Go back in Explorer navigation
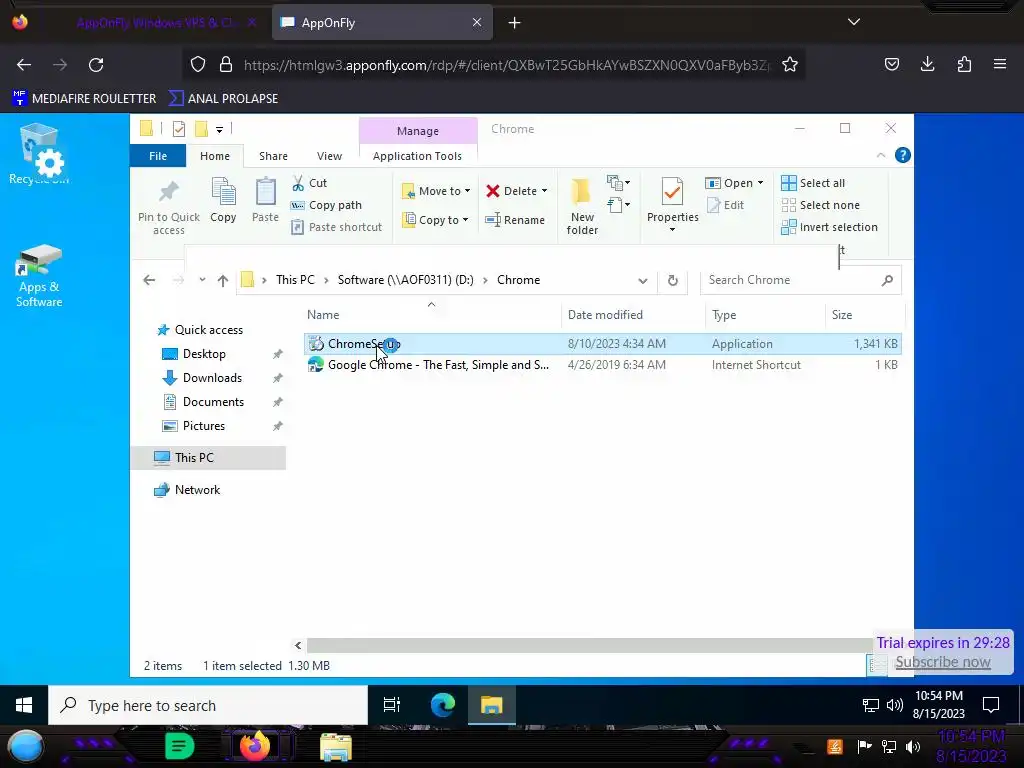This screenshot has height=768, width=1024. pyautogui.click(x=150, y=280)
